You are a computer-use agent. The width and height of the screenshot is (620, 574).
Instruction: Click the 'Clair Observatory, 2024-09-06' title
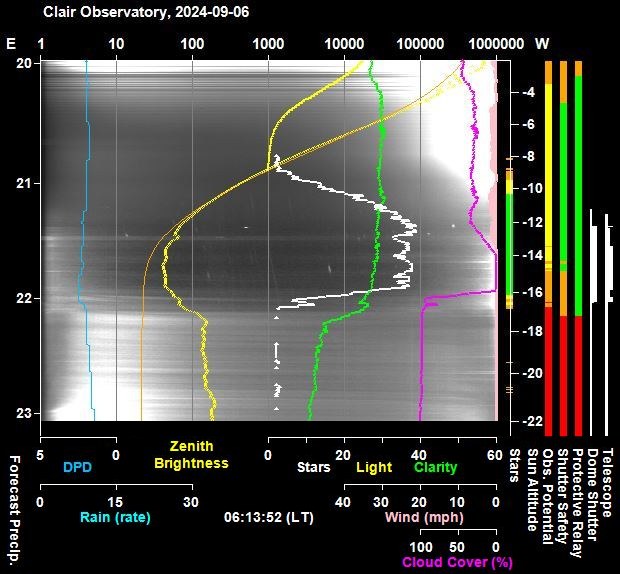pos(146,12)
